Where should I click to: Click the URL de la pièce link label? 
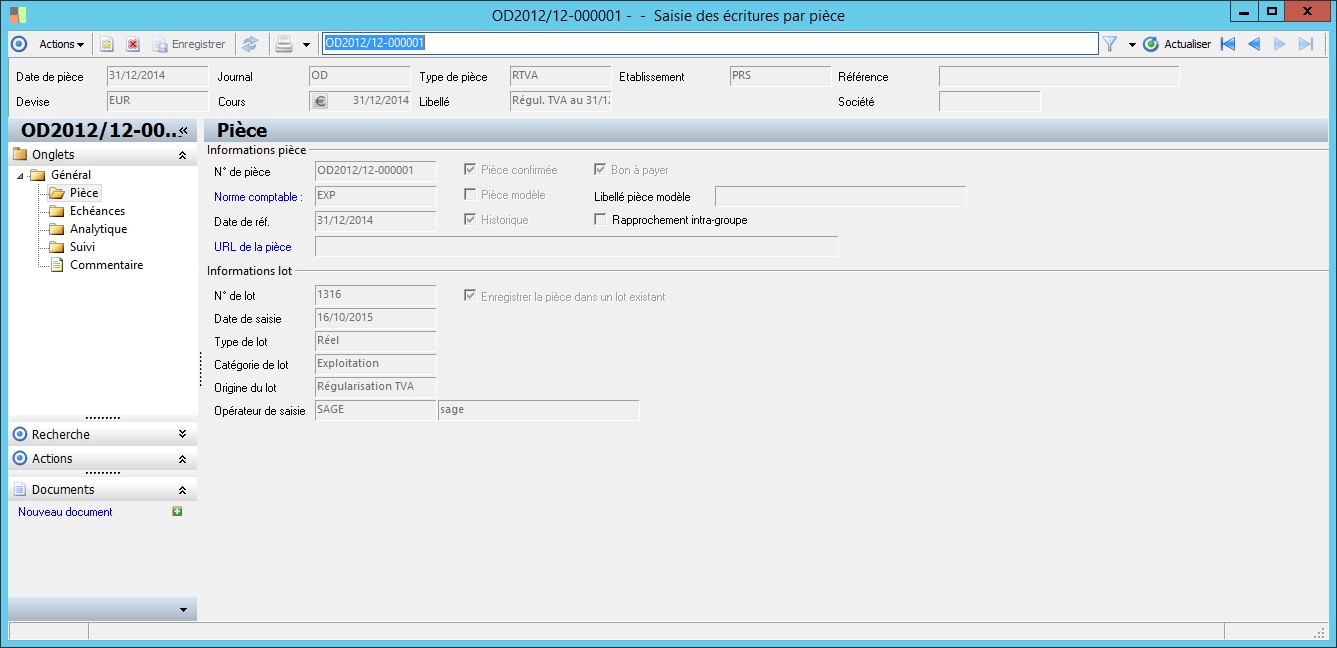pyautogui.click(x=253, y=247)
